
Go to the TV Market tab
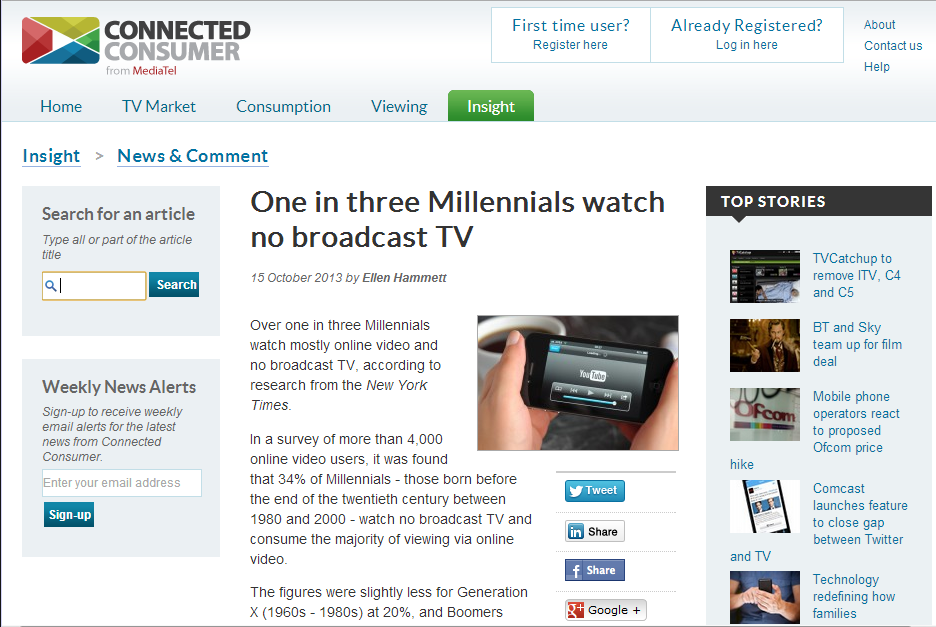click(159, 106)
